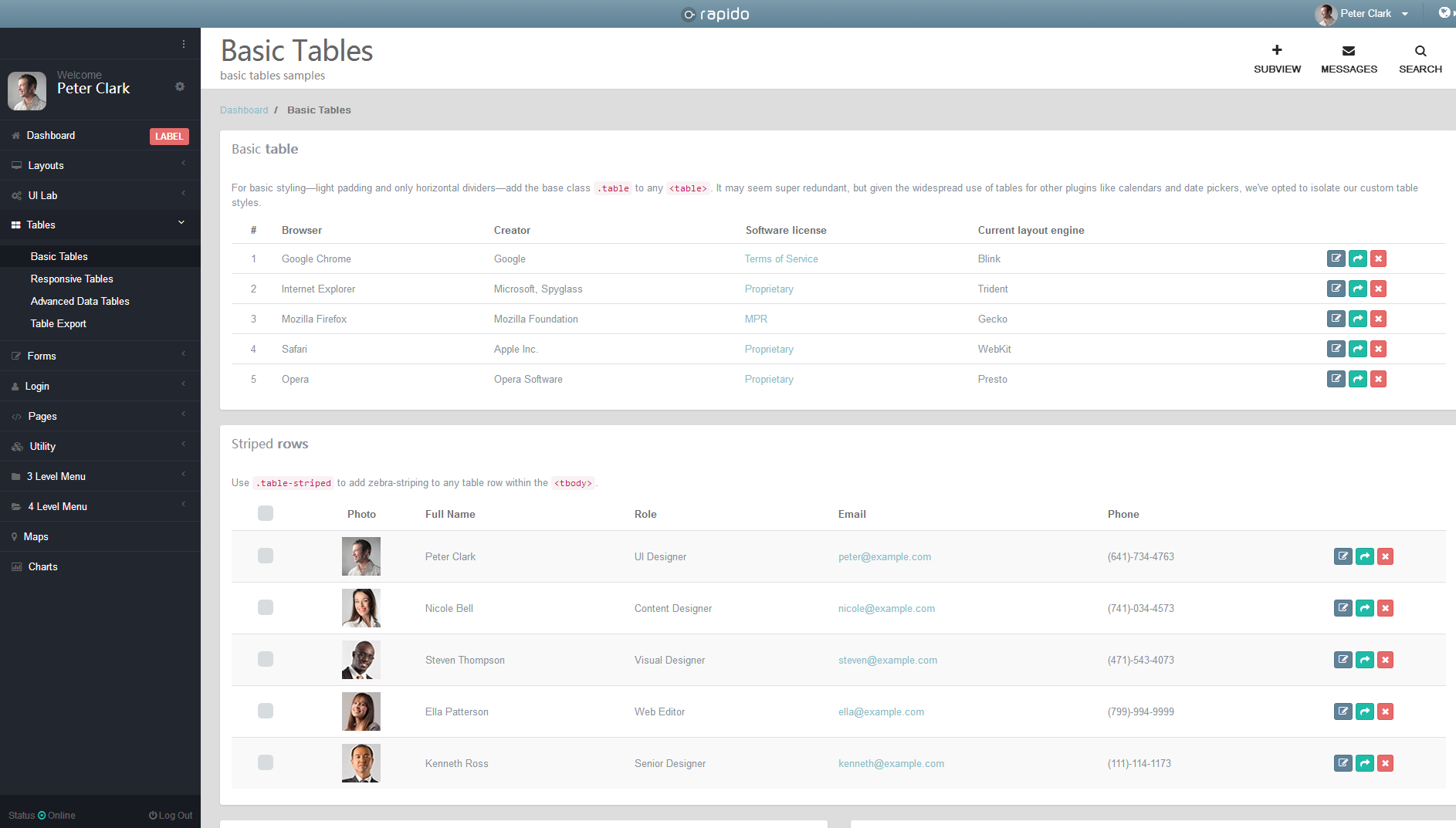Remove the Safari row with red icon
Viewport: 1456px width, 828px height.
1378,349
